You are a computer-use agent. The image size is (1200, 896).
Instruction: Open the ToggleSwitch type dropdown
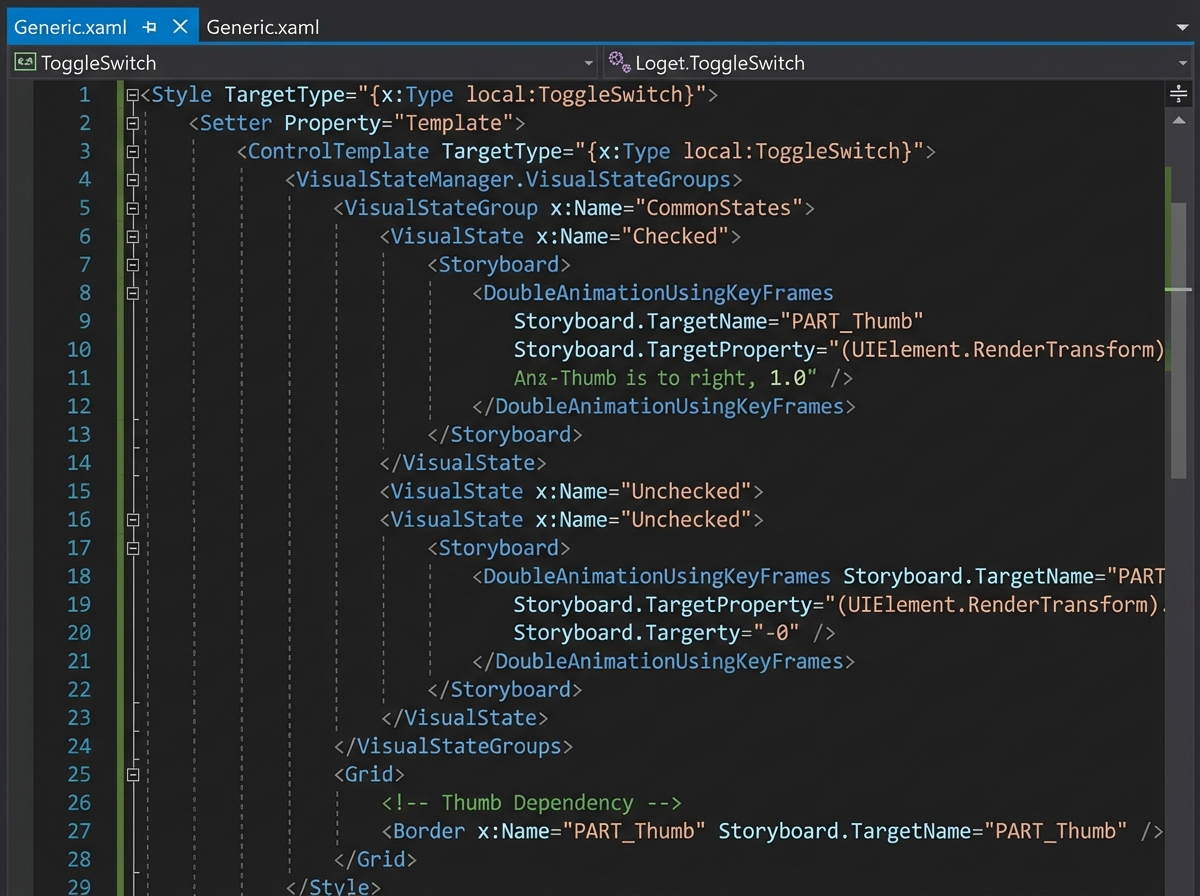[590, 62]
